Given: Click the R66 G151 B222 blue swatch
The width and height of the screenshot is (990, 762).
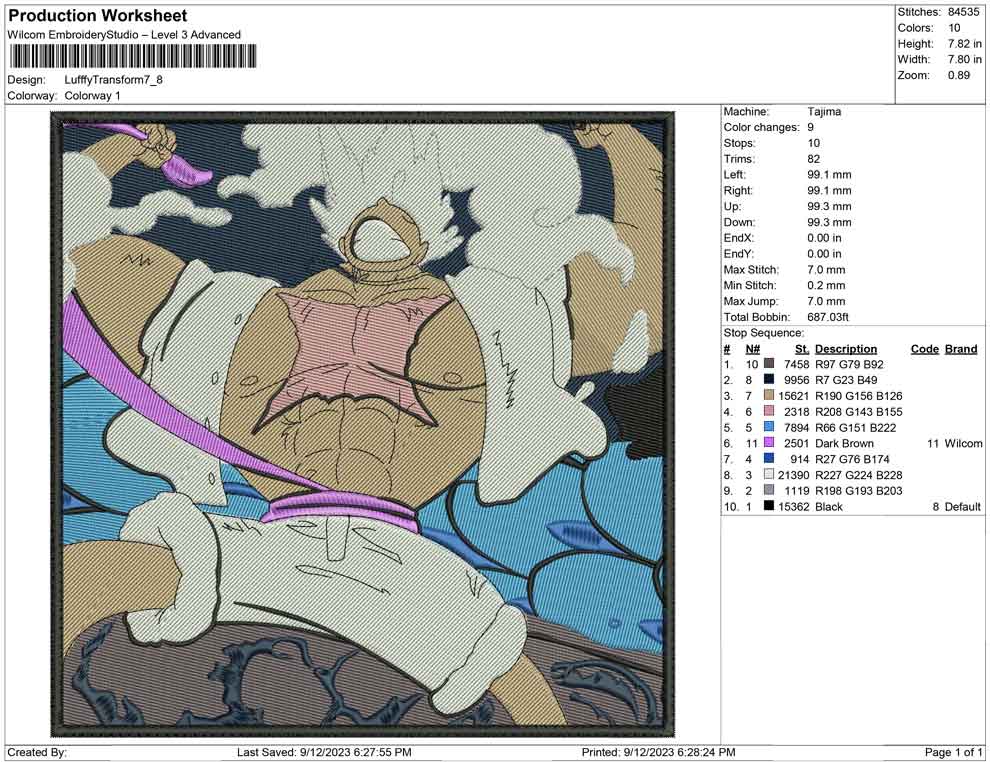Looking at the screenshot, I should tap(768, 427).
